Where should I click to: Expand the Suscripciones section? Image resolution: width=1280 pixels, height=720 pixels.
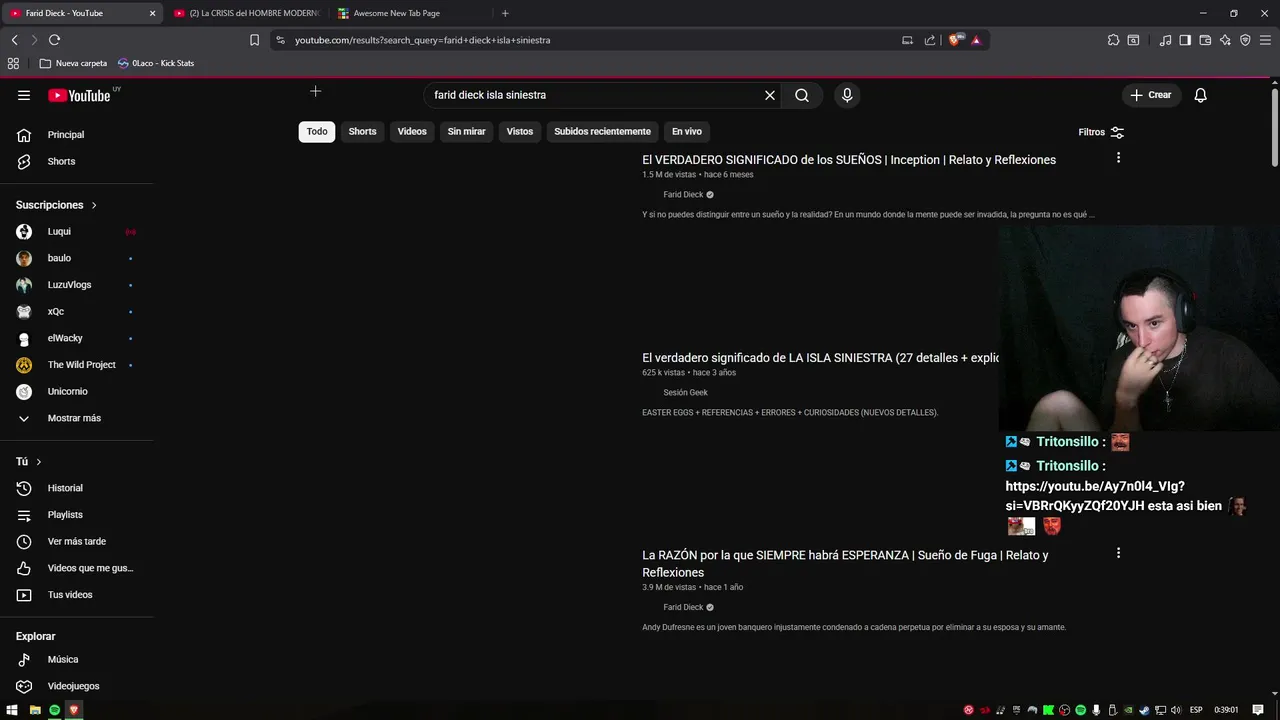click(x=57, y=205)
